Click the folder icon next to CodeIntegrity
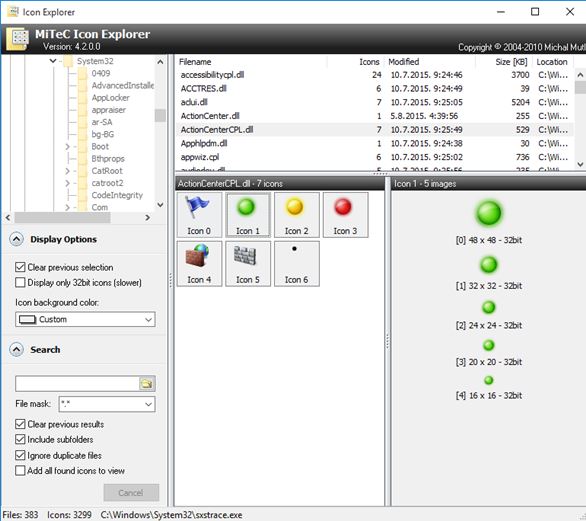 point(83,195)
